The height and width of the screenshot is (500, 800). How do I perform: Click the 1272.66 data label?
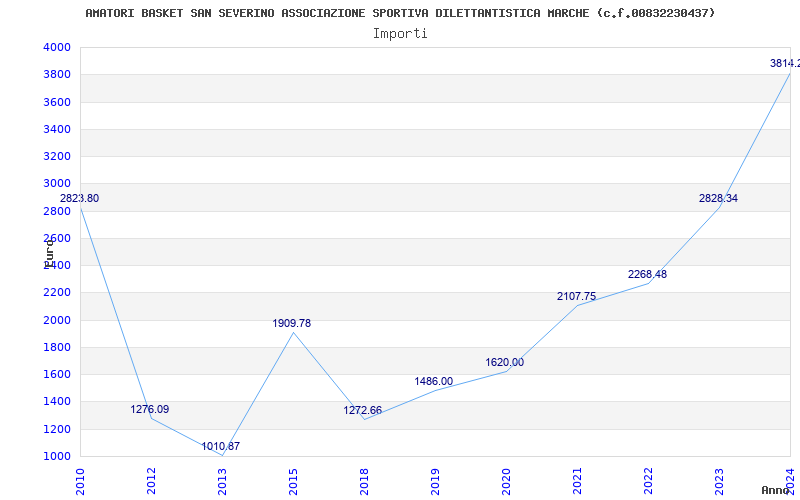coord(362,410)
